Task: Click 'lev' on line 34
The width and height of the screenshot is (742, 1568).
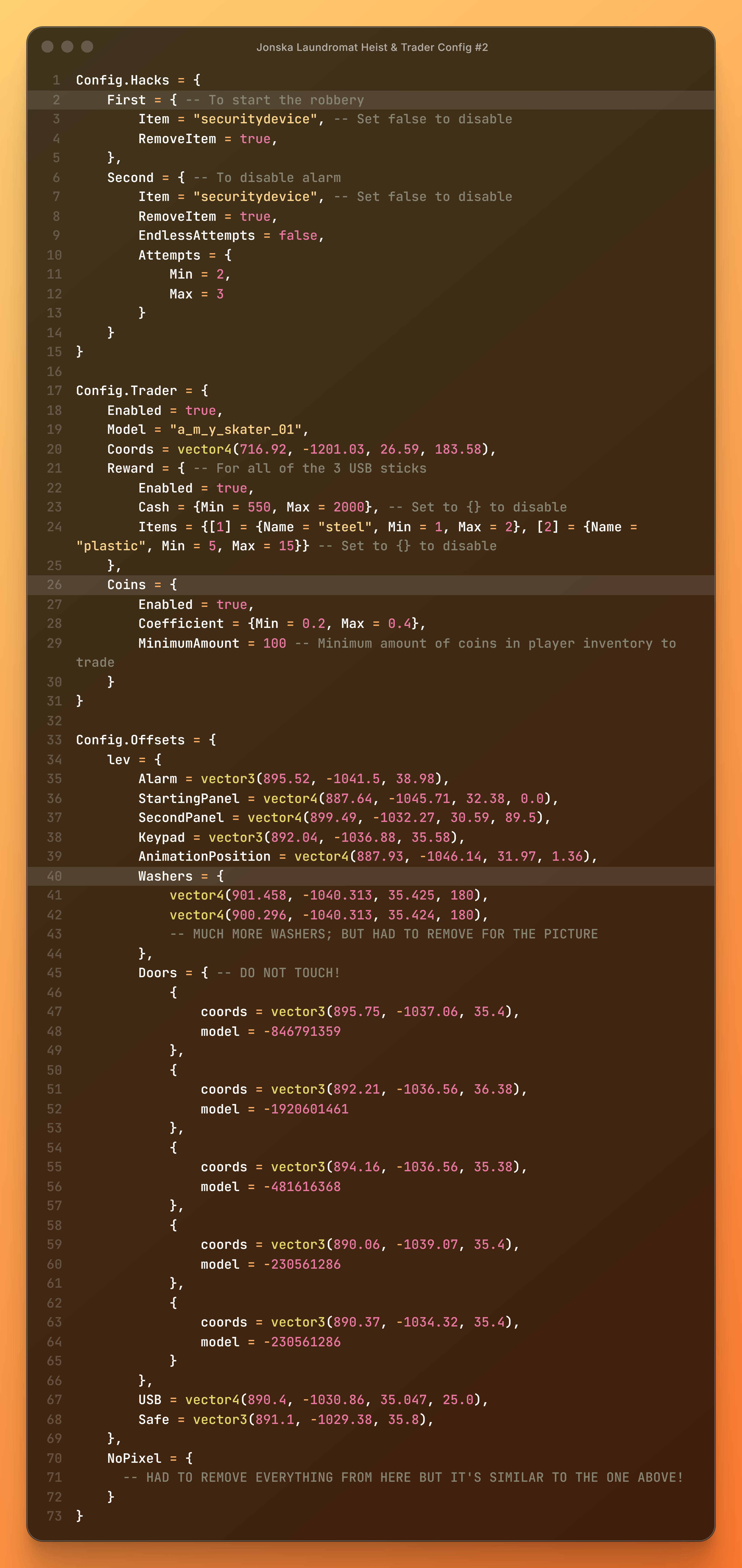Action: (119, 760)
